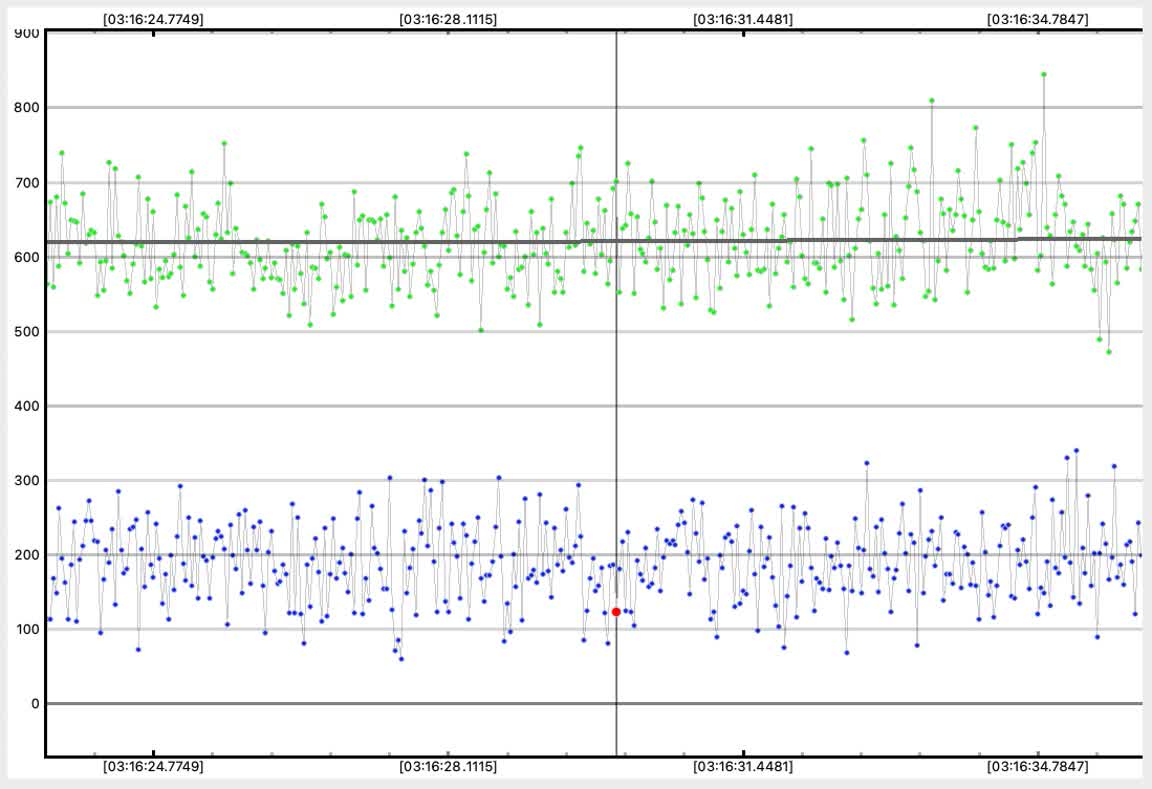Click the 0 label on the y-axis
The width and height of the screenshot is (1152, 789).
34,704
